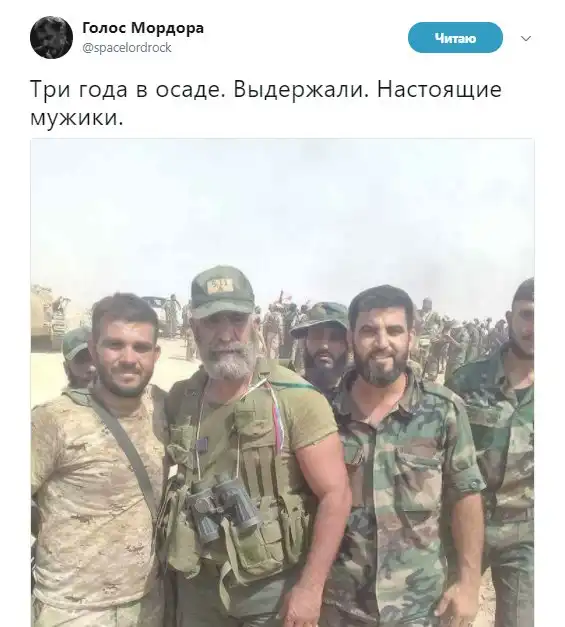Viewport: 565px width, 627px height.
Task: Expand the tweet options chevron menu
Action: coord(526,38)
